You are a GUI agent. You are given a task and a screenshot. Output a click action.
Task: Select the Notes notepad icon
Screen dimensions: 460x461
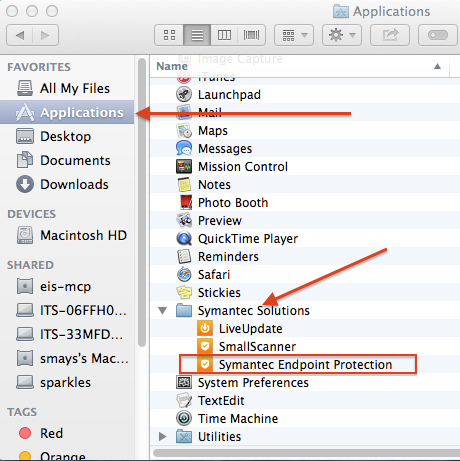pos(184,184)
